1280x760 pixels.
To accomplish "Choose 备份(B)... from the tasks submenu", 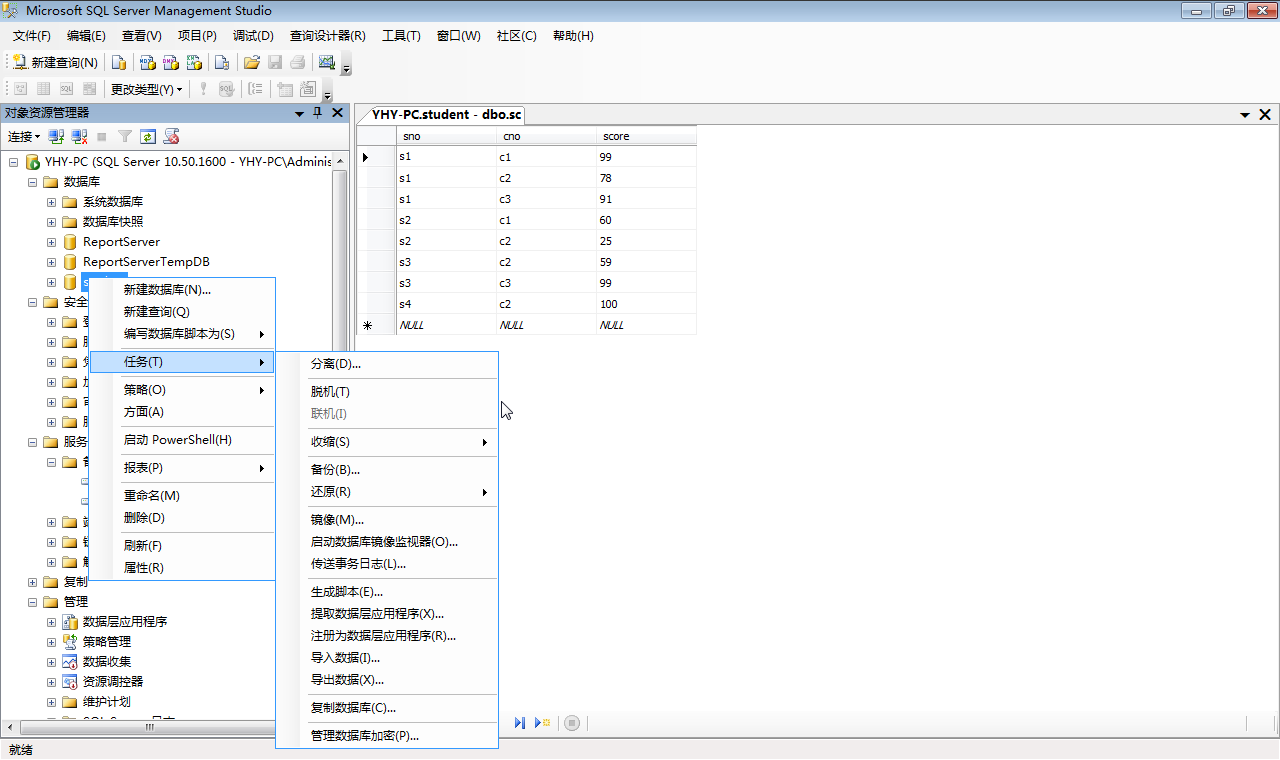I will coord(387,470).
